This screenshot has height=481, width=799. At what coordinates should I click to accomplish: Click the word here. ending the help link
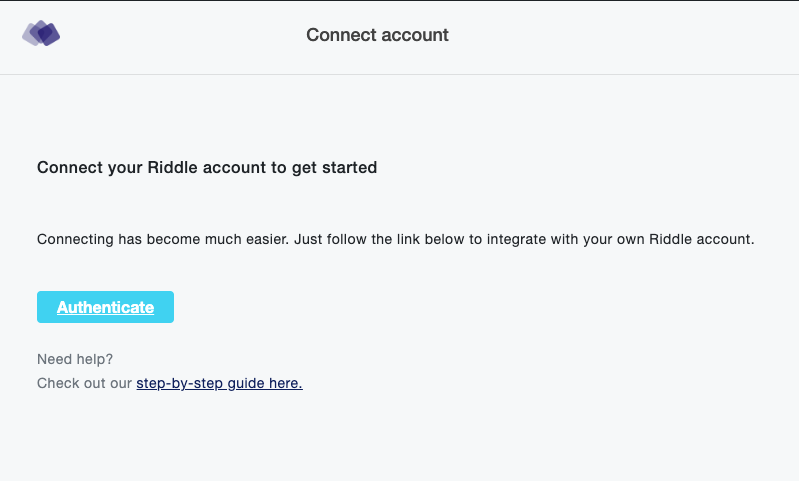click(286, 383)
